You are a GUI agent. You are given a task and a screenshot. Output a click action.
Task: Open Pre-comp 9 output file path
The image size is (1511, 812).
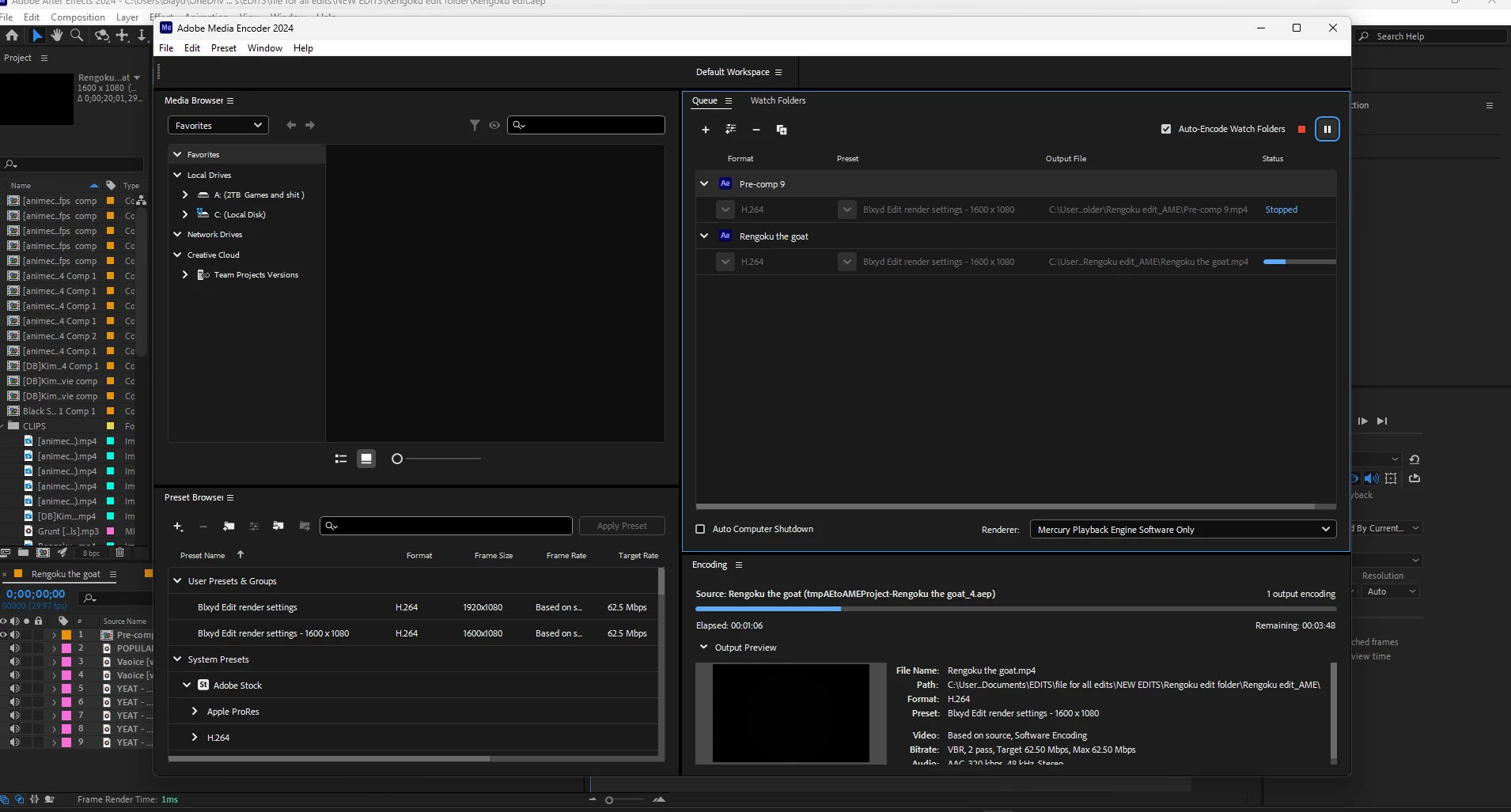click(x=1148, y=210)
